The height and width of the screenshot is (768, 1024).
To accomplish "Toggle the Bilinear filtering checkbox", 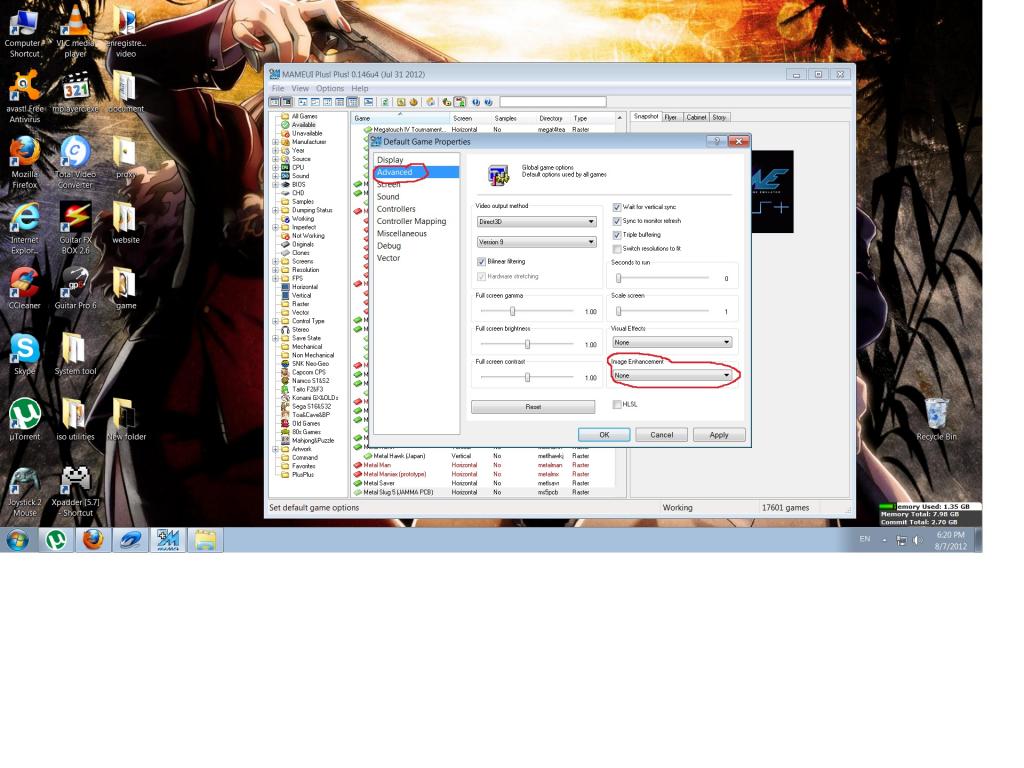I will tap(481, 261).
